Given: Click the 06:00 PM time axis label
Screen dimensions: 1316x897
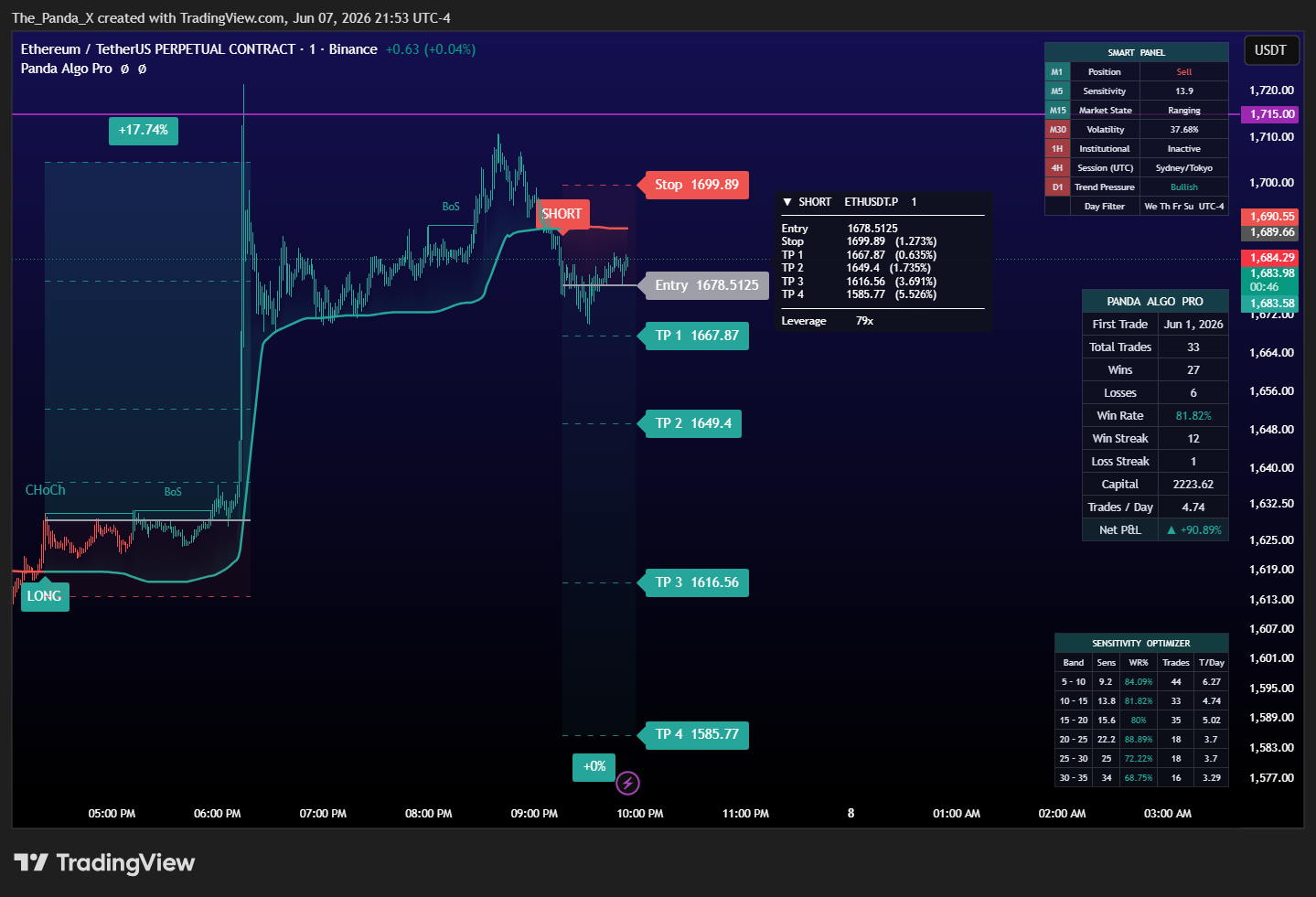Looking at the screenshot, I should [218, 814].
